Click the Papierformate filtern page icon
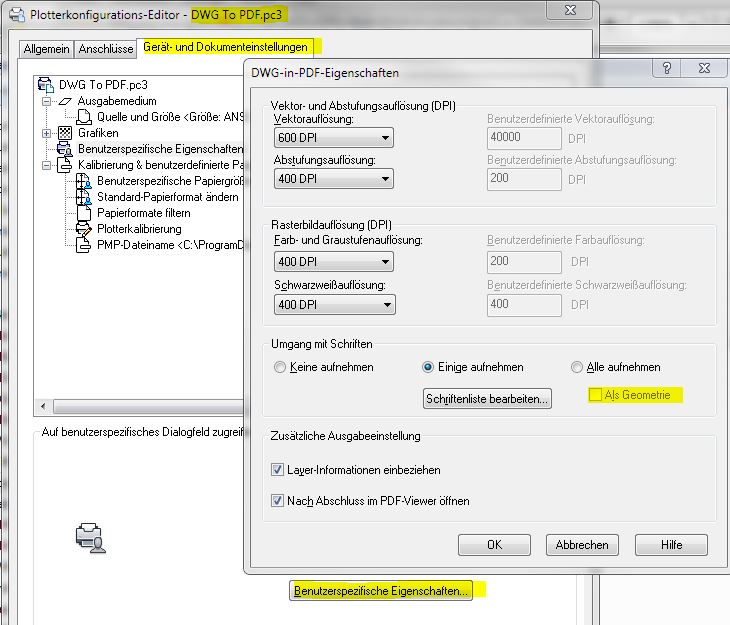This screenshot has height=625, width=730. pyautogui.click(x=84, y=213)
